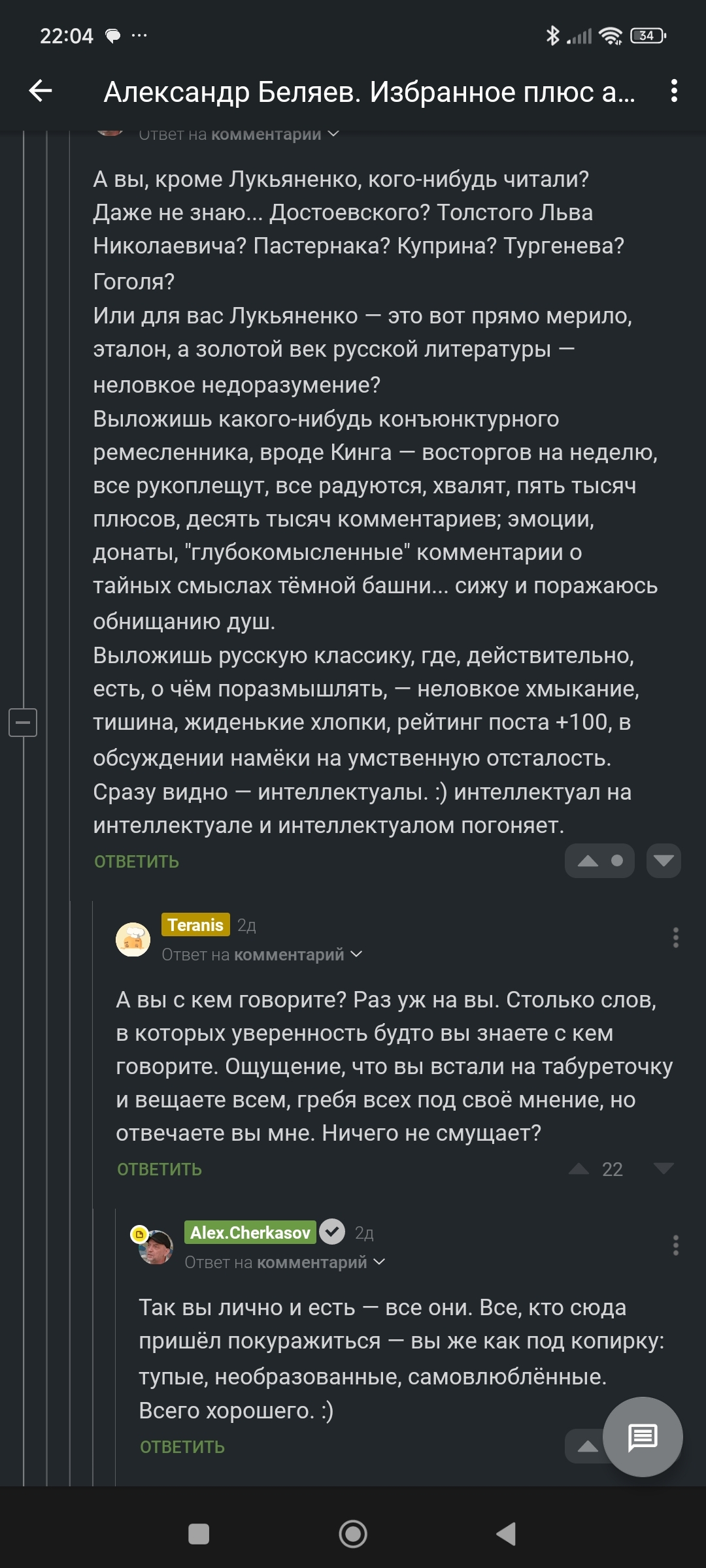The image size is (706, 1568).
Task: Tap Teranis's avatar picture
Action: [x=133, y=939]
